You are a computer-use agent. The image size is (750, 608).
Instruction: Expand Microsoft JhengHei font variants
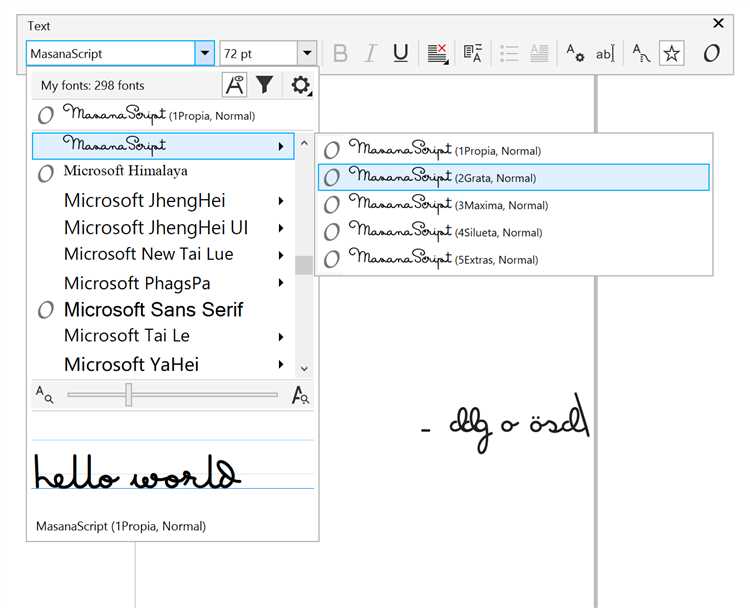pyautogui.click(x=281, y=201)
